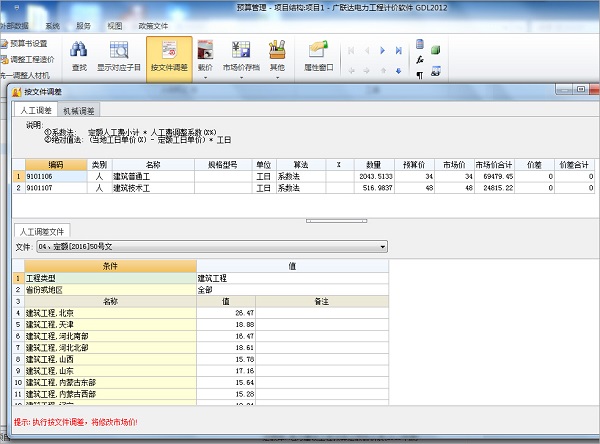Click the 编码 column header
This screenshot has height=444, width=600.
point(56,165)
